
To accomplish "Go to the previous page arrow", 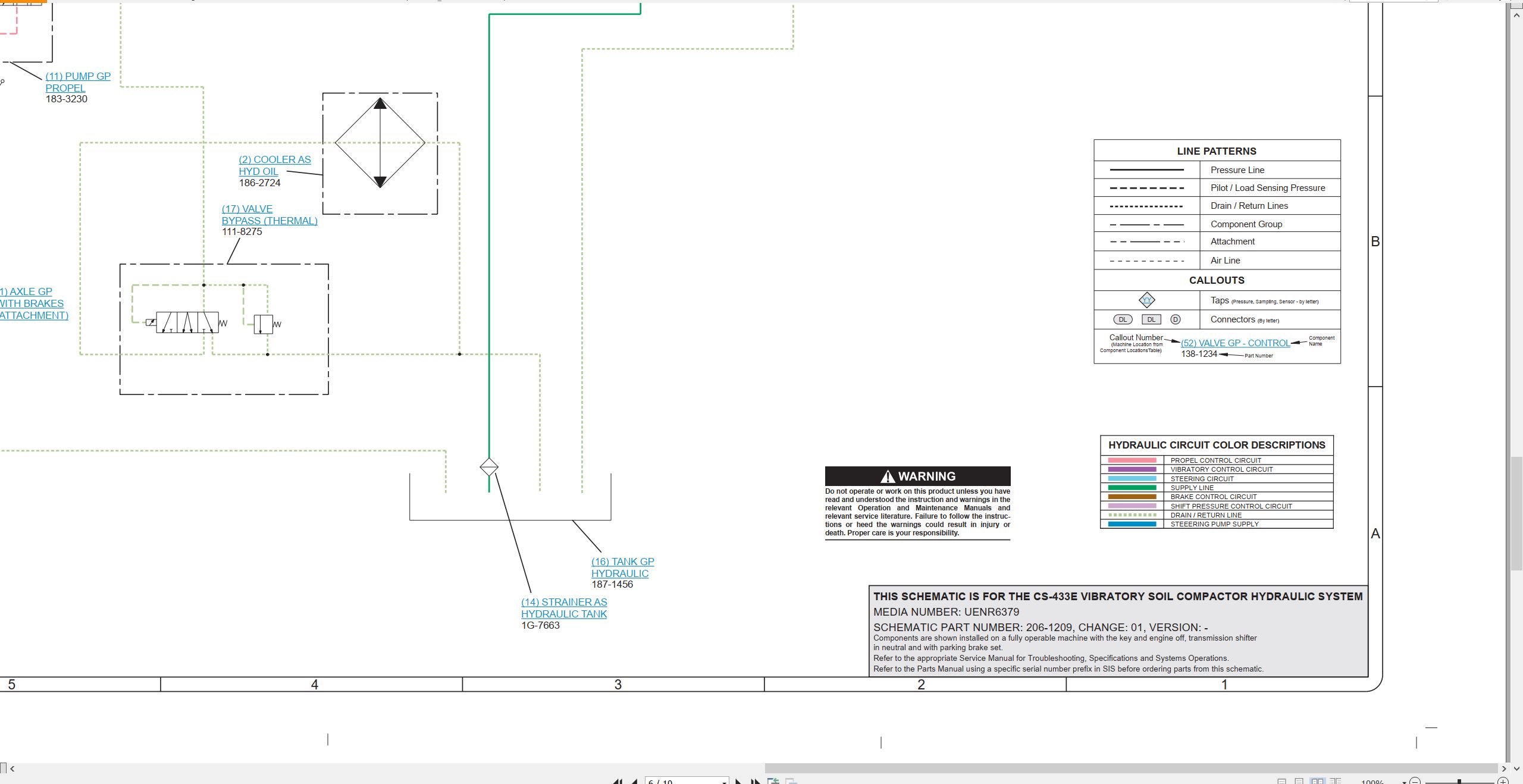I will click(x=635, y=782).
